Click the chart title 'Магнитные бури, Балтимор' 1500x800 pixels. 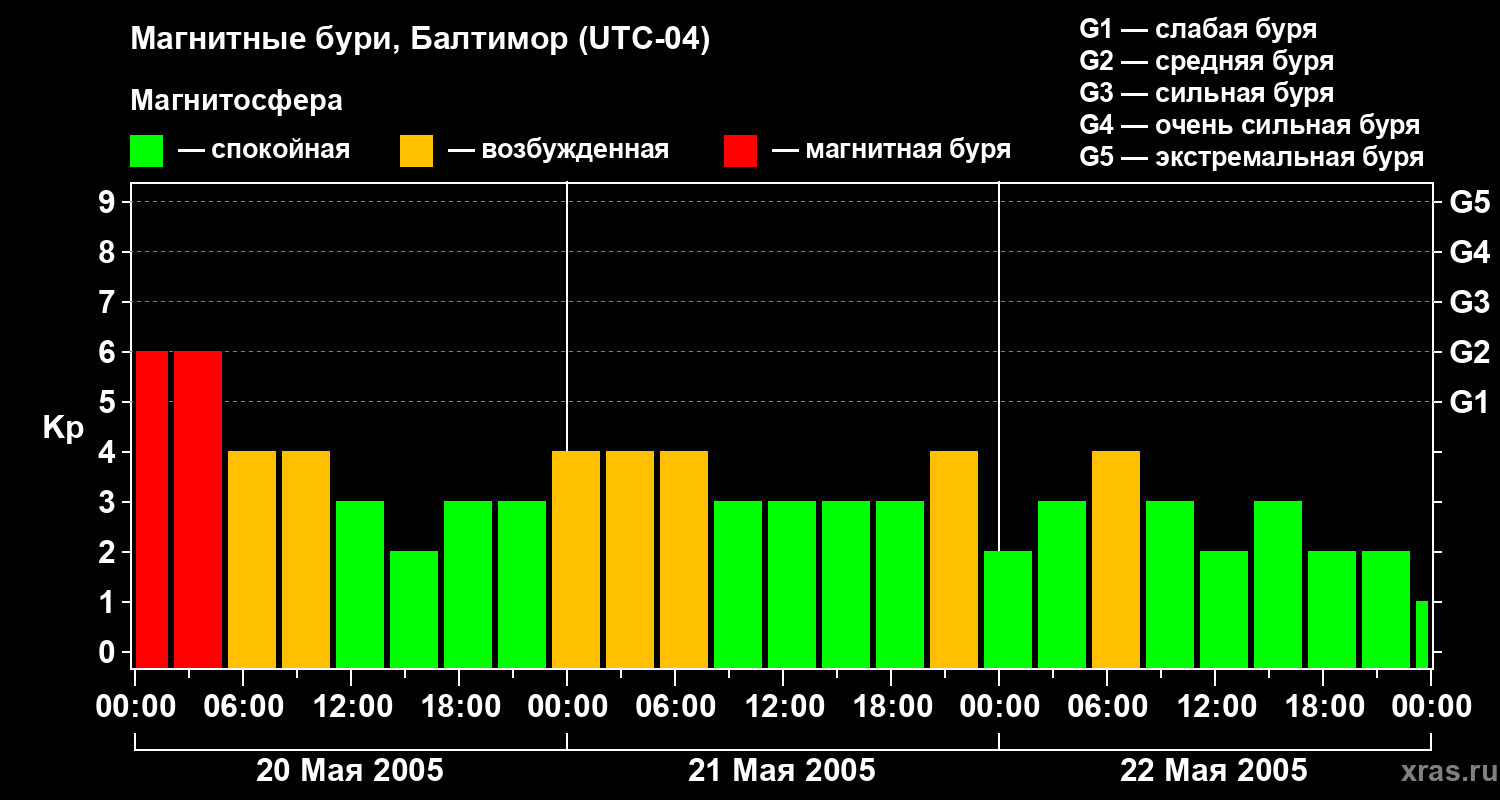coord(420,40)
